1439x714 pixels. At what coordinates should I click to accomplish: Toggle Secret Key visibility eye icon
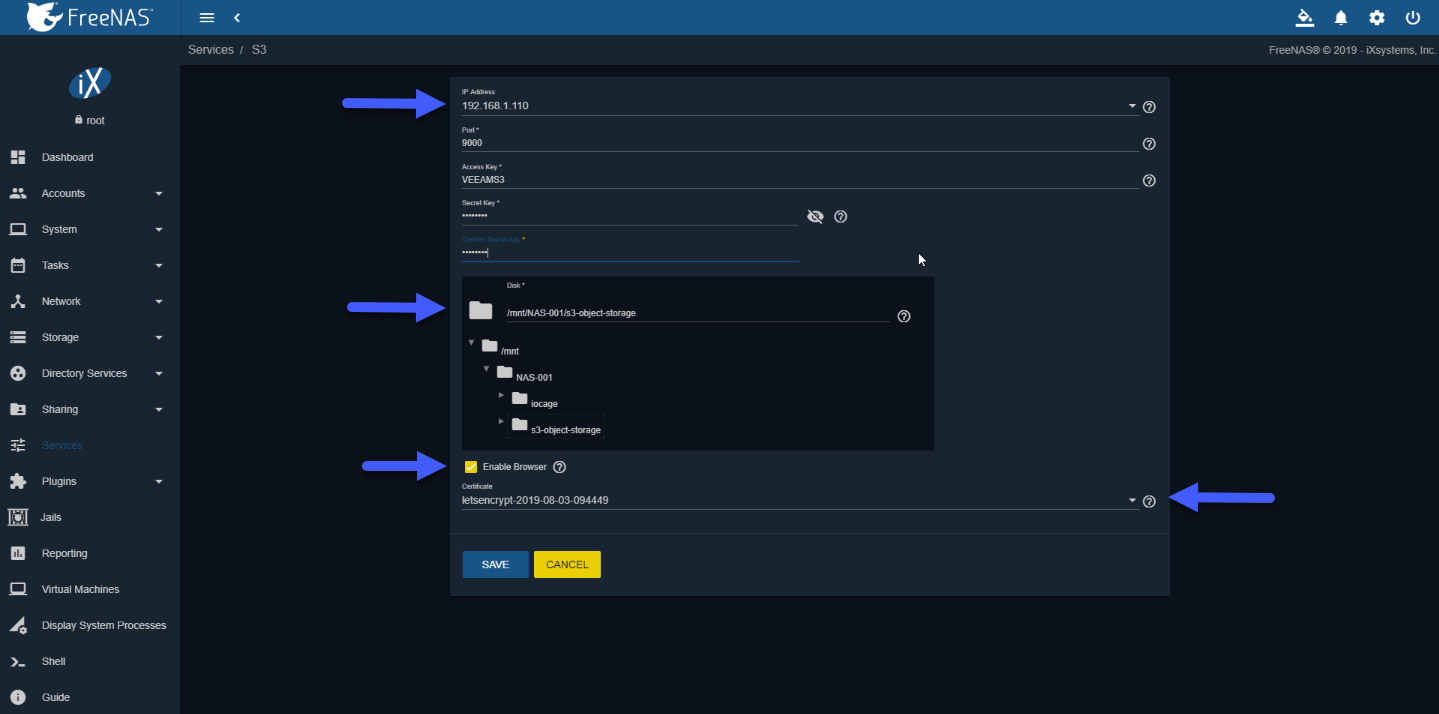pyautogui.click(x=815, y=216)
